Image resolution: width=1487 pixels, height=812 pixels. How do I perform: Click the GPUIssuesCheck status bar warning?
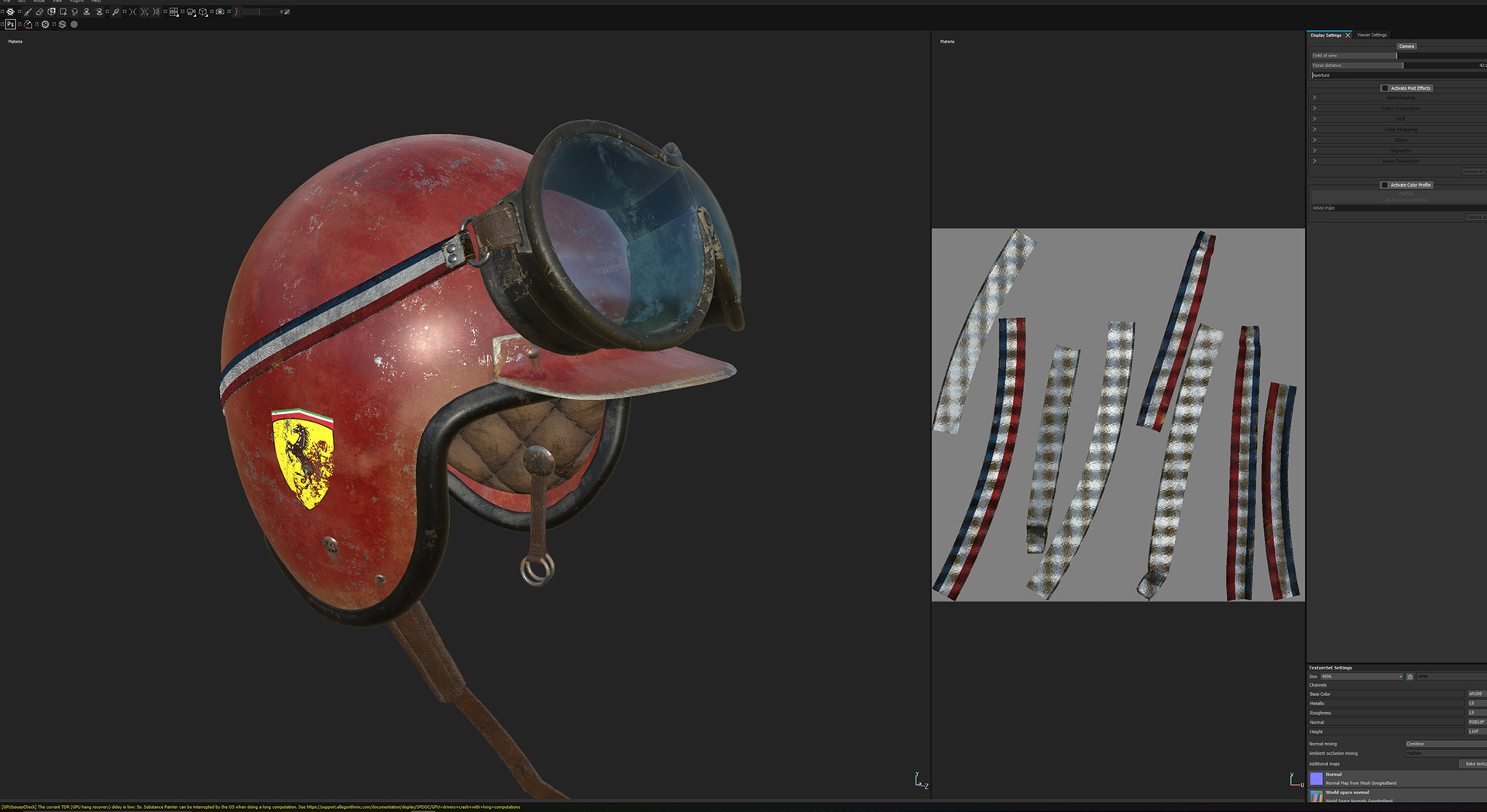[260, 807]
